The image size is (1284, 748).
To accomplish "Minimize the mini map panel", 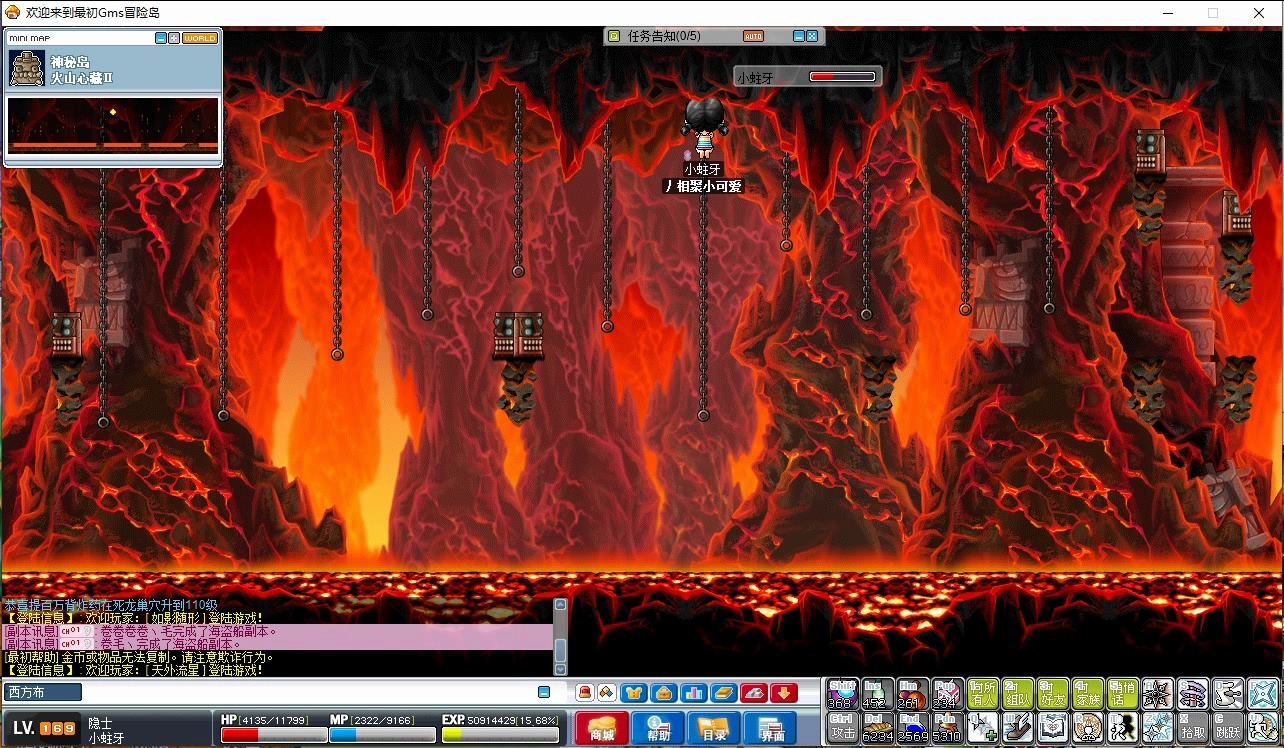I will coord(161,38).
